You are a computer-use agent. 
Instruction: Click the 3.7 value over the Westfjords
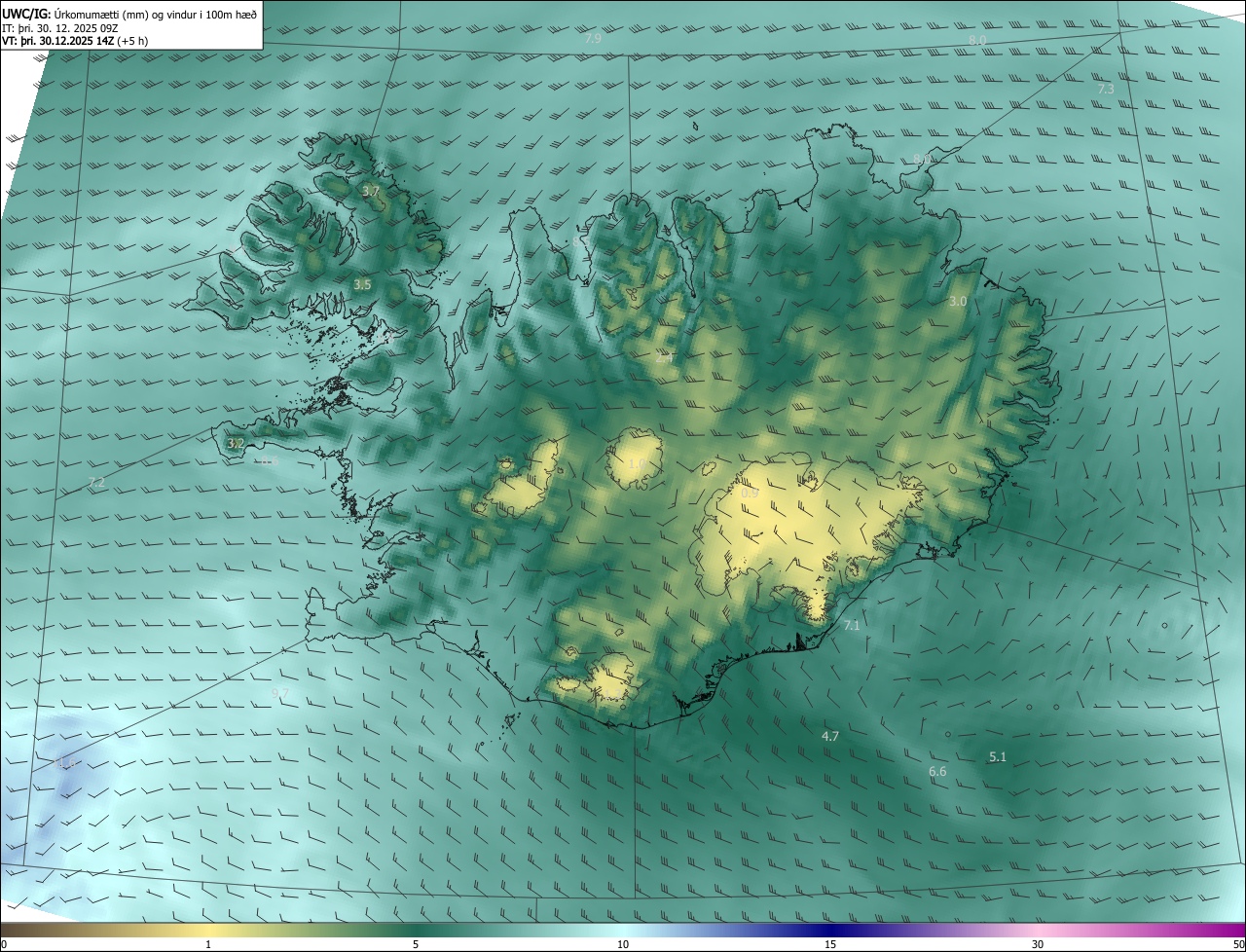pyautogui.click(x=371, y=193)
